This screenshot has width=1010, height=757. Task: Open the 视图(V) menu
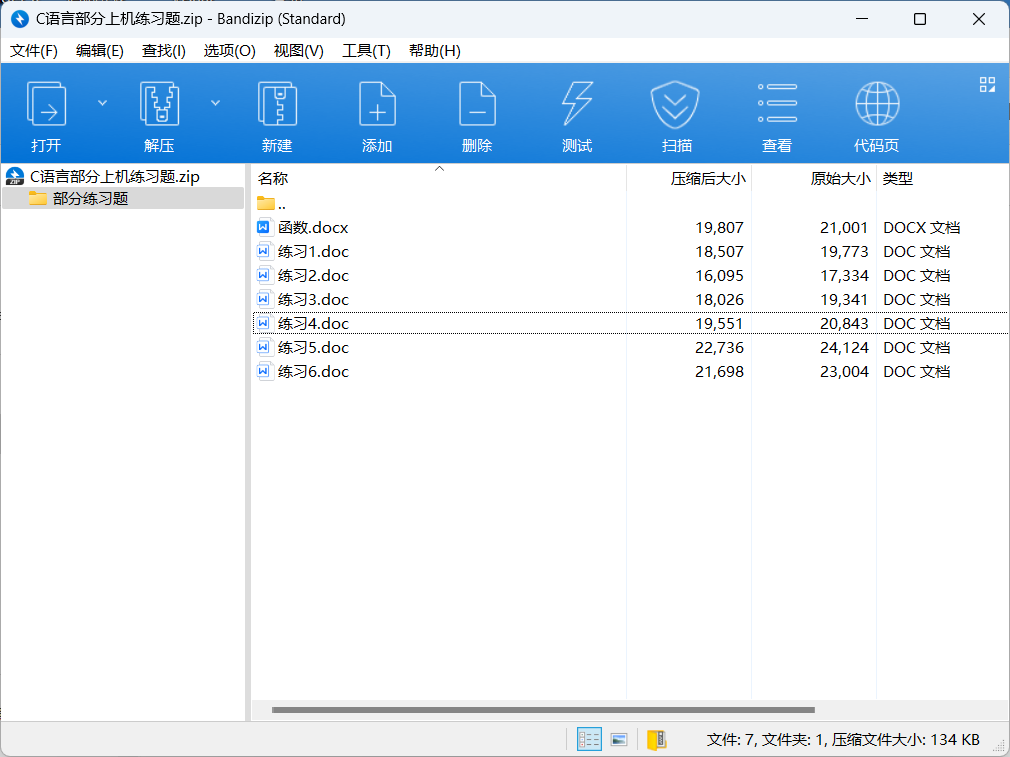click(x=298, y=51)
